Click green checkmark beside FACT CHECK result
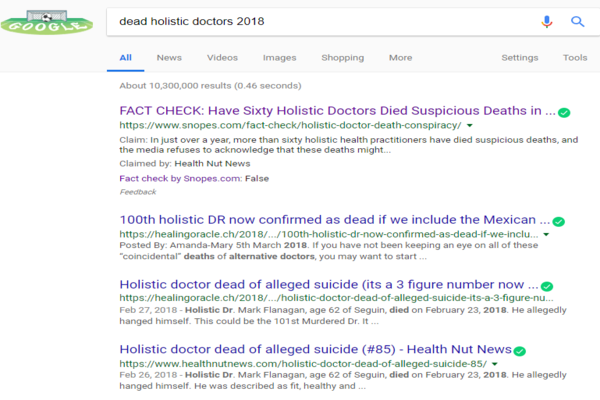 pyautogui.click(x=564, y=113)
